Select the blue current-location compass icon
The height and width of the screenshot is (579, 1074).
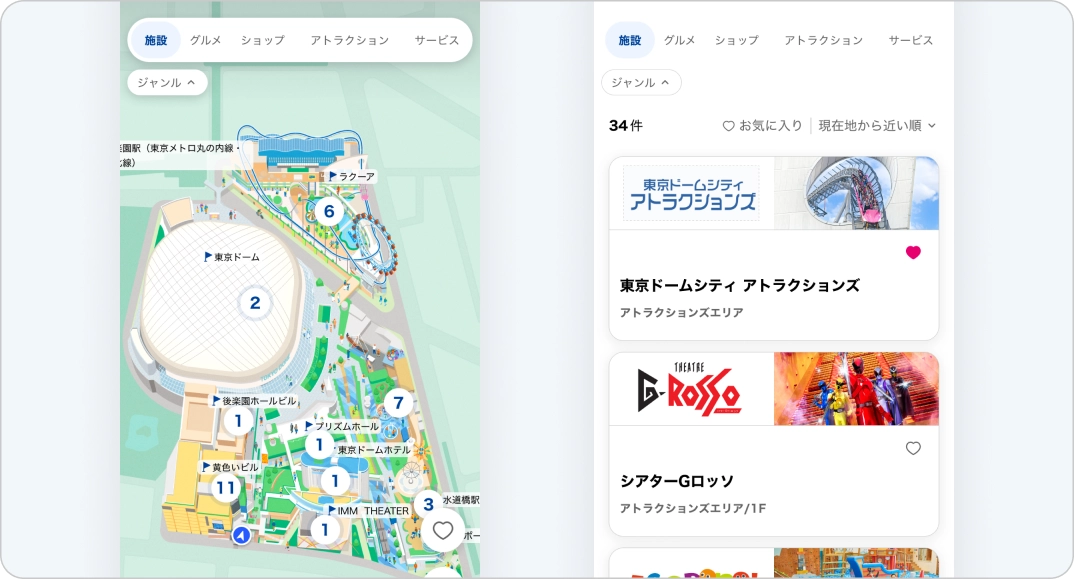click(x=239, y=535)
